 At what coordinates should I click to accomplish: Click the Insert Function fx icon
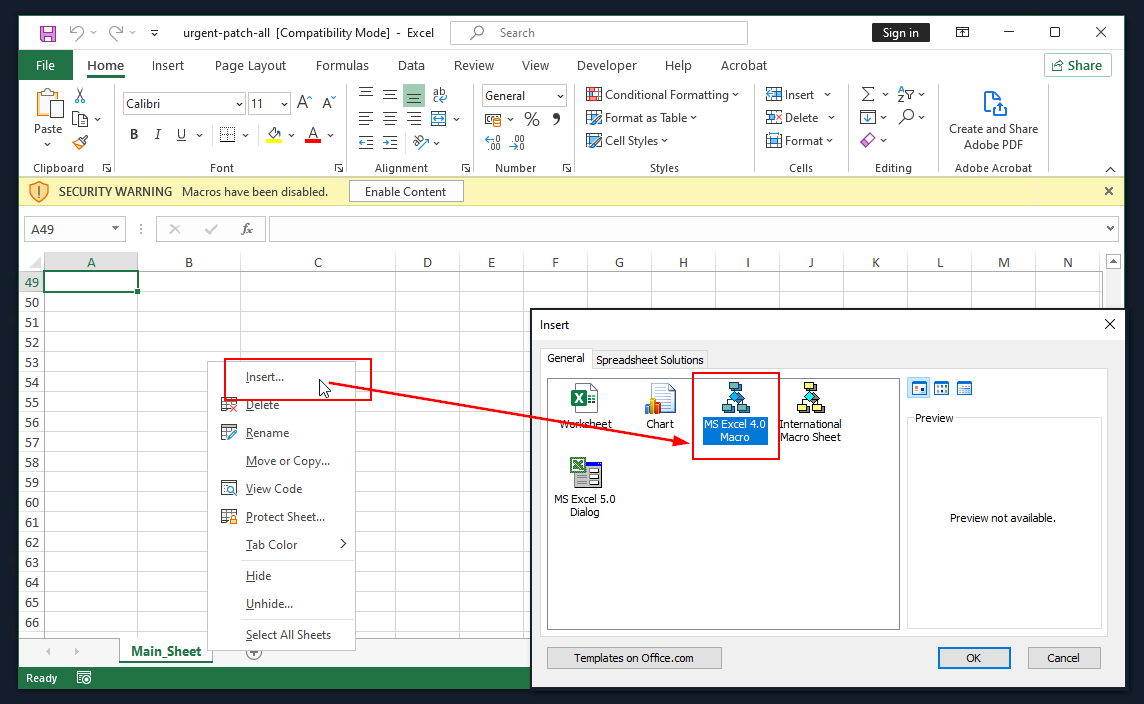[x=247, y=229]
